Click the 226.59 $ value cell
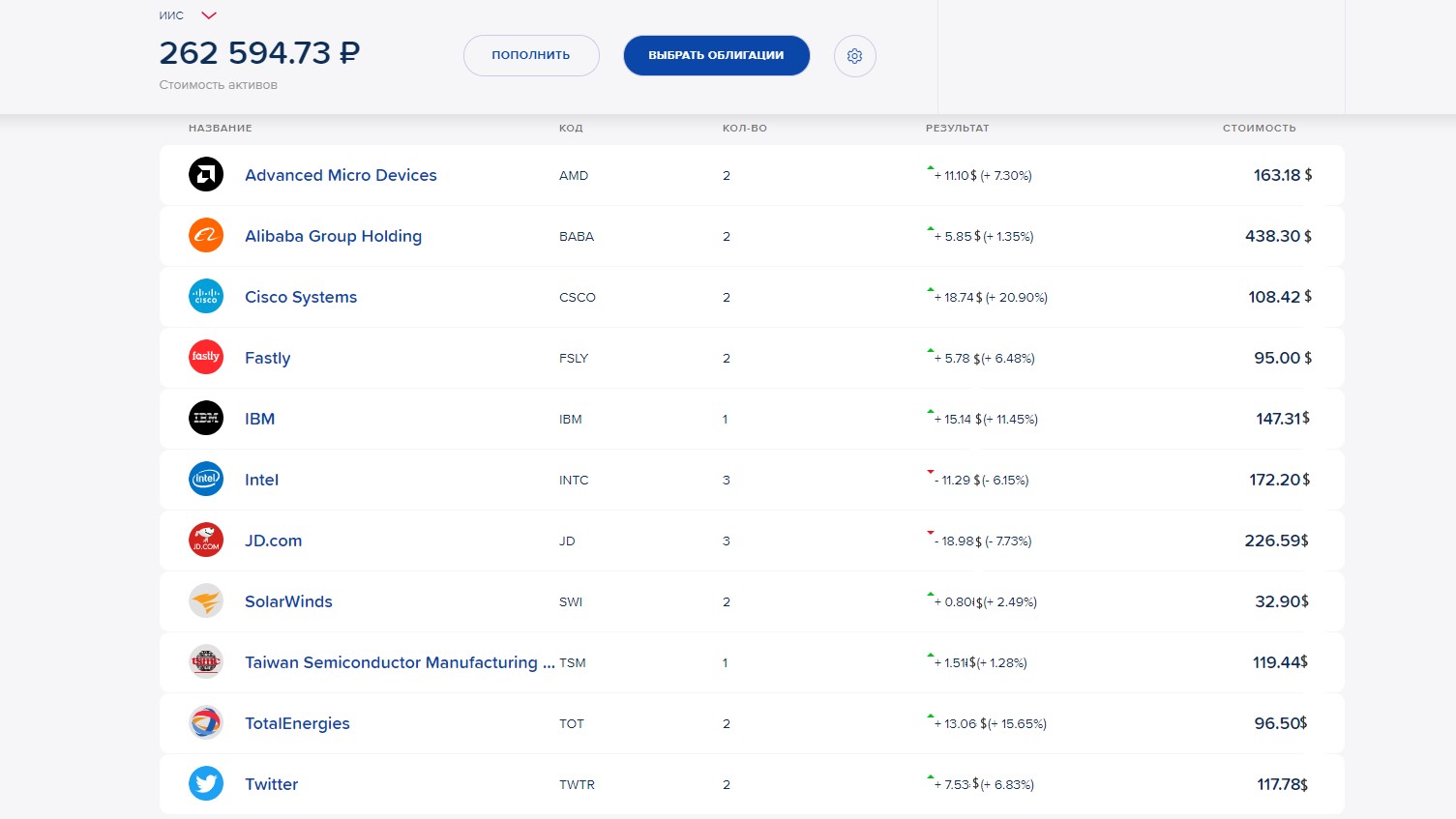 1276,541
